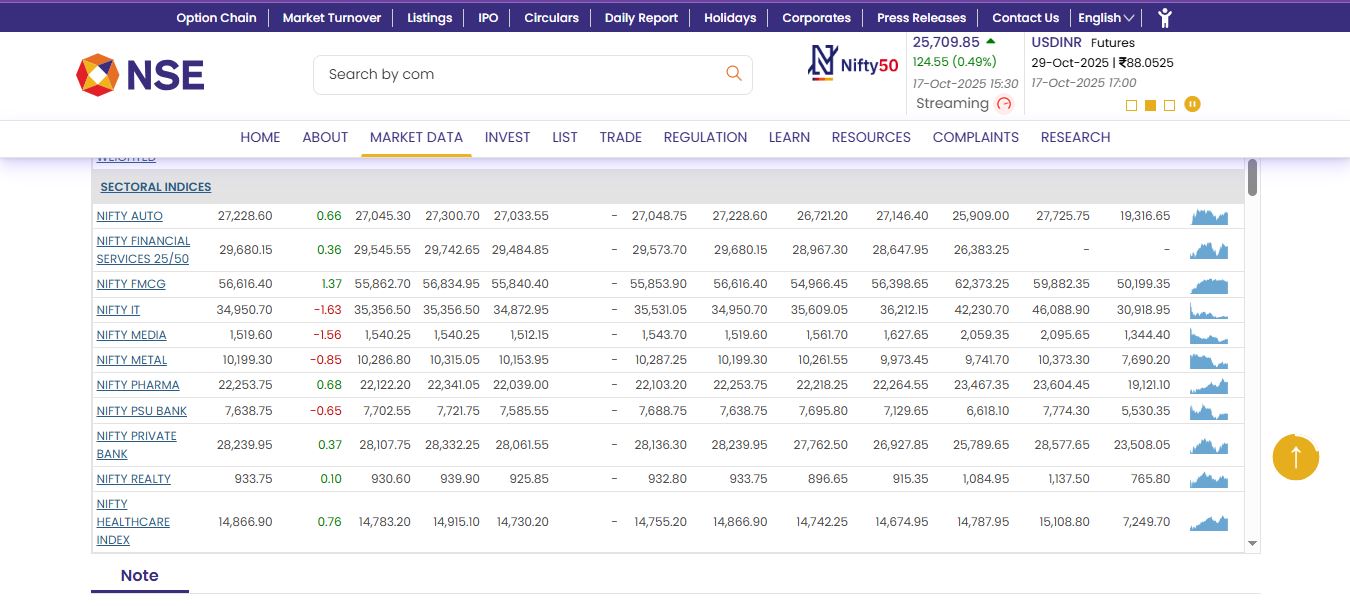
Task: Click the scroll-to-top arrow button
Action: coord(1295,457)
